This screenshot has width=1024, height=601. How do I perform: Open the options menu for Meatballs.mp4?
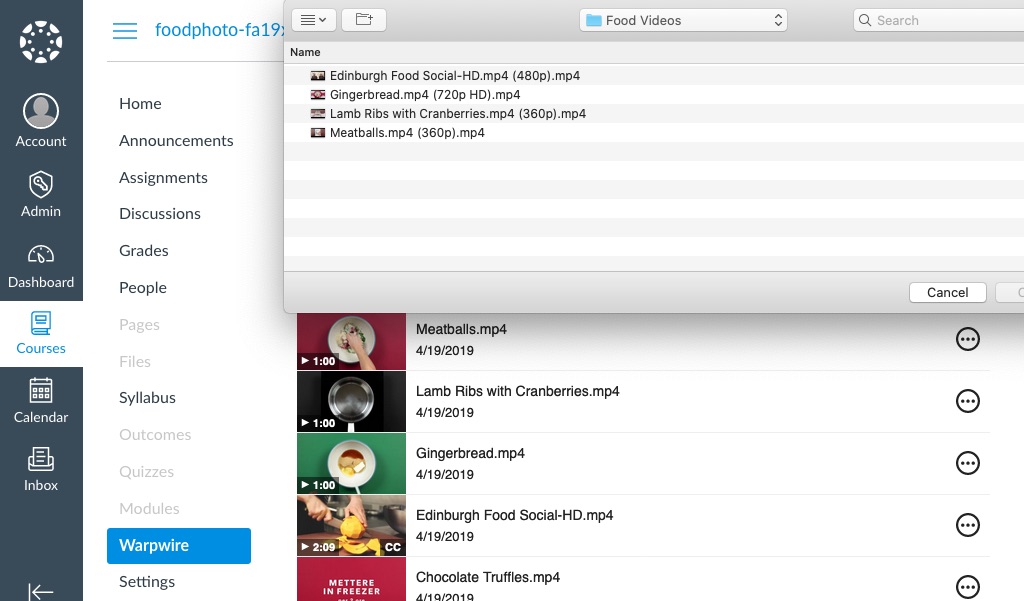tap(968, 339)
